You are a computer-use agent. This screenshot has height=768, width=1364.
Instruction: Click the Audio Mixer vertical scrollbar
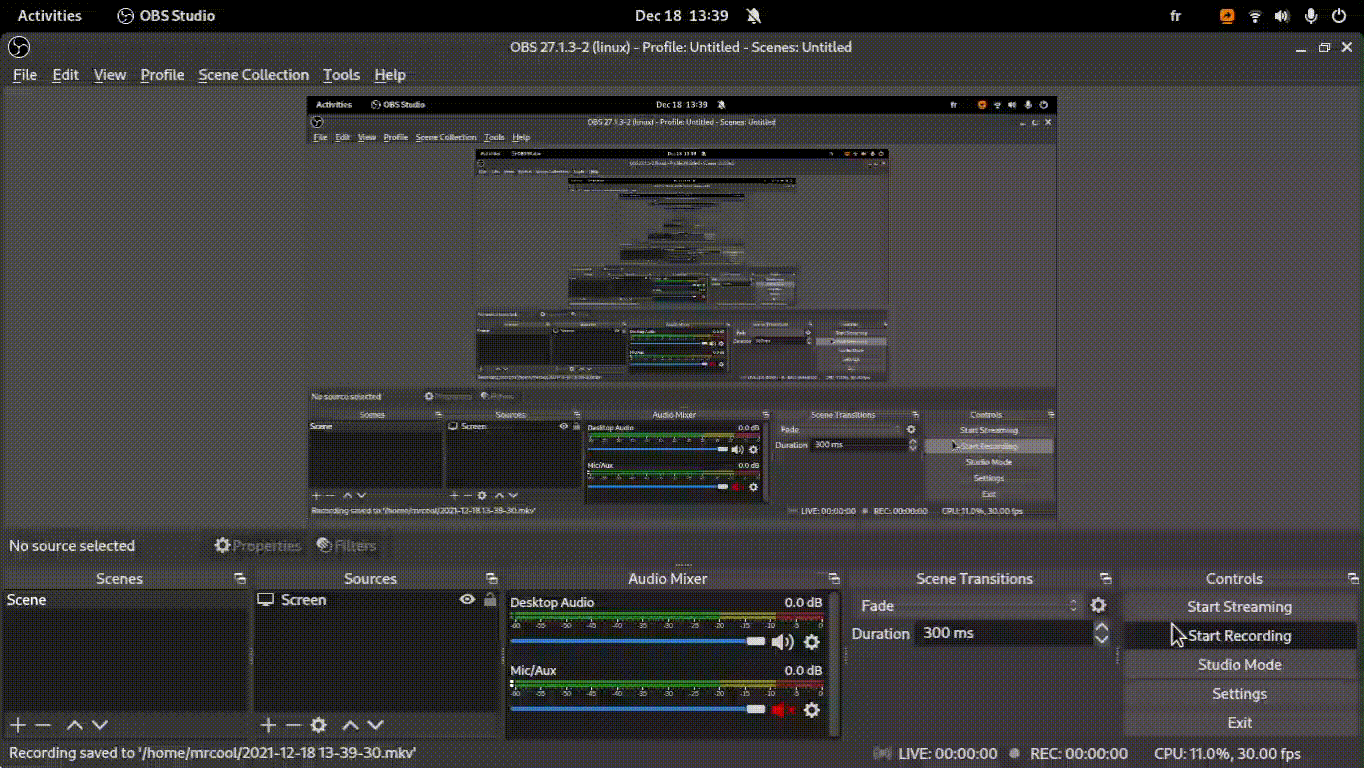click(835, 664)
